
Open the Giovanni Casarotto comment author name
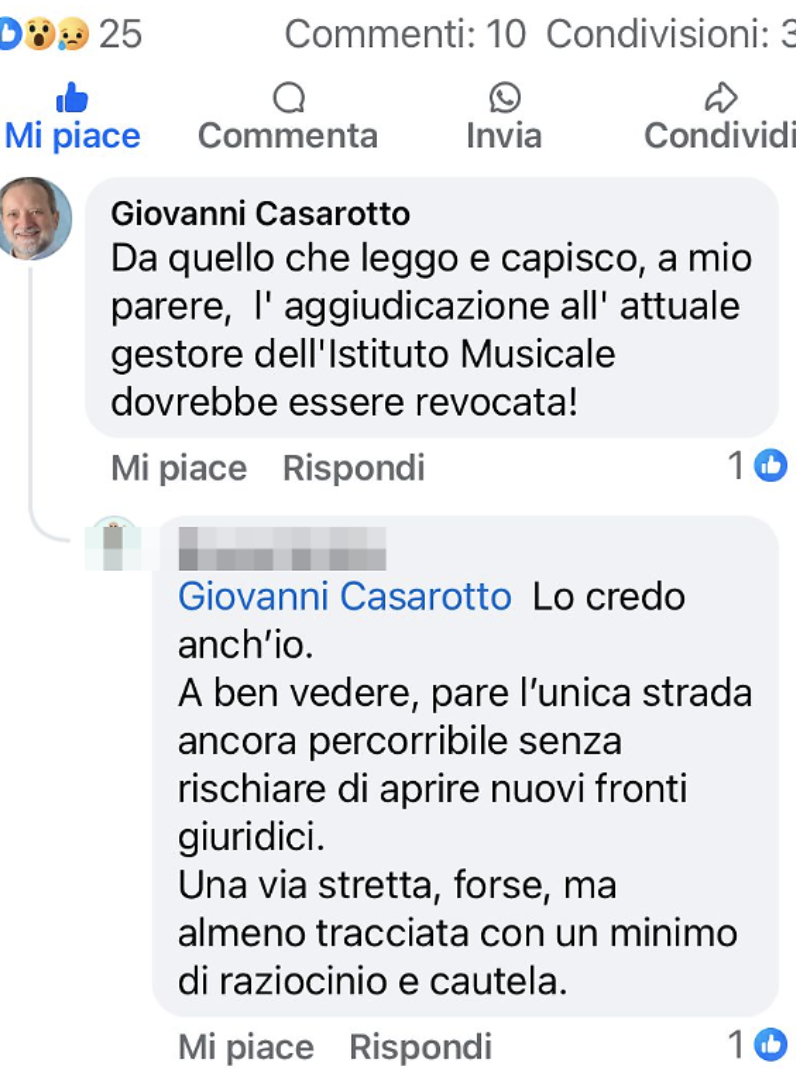coord(260,214)
